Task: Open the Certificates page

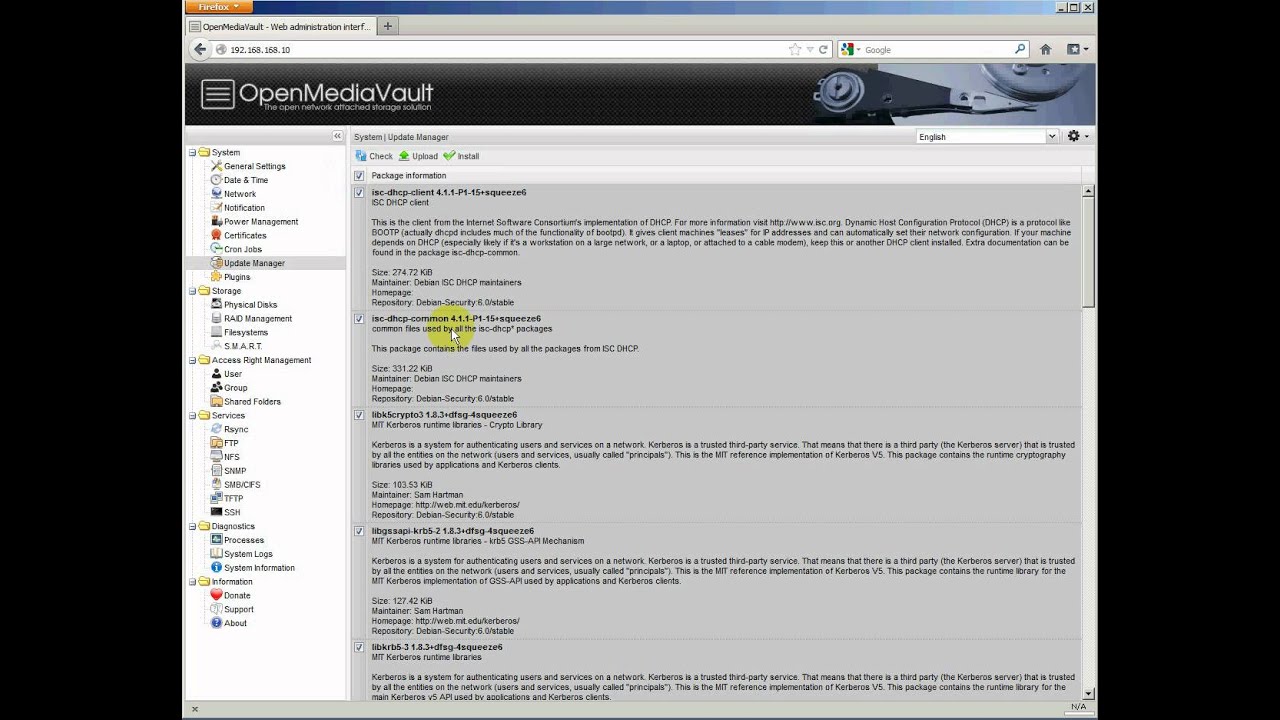Action: click(x=244, y=236)
